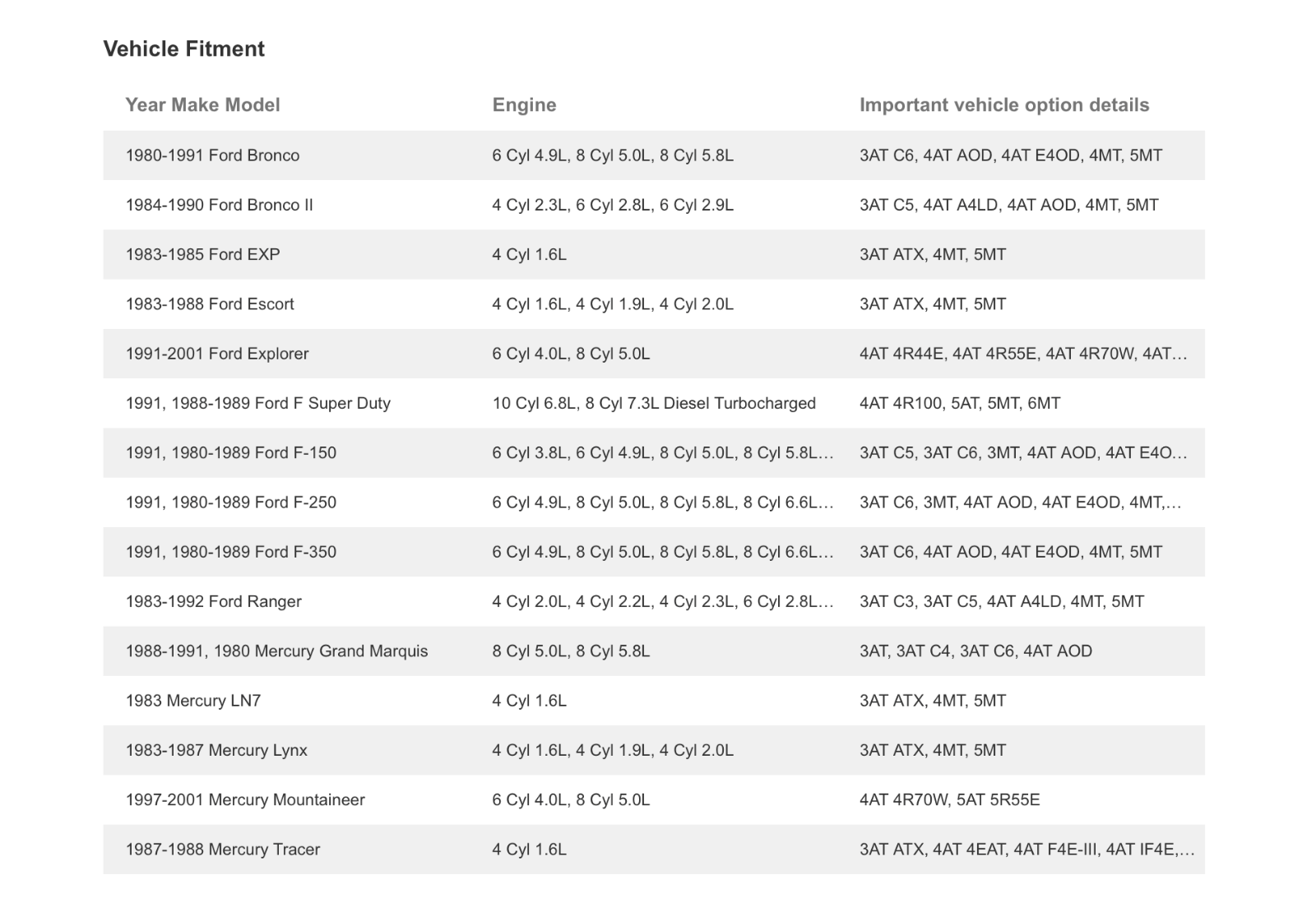The height and width of the screenshot is (898, 1316).
Task: Click the Important vehicle option details header
Action: pyautogui.click(x=1003, y=105)
